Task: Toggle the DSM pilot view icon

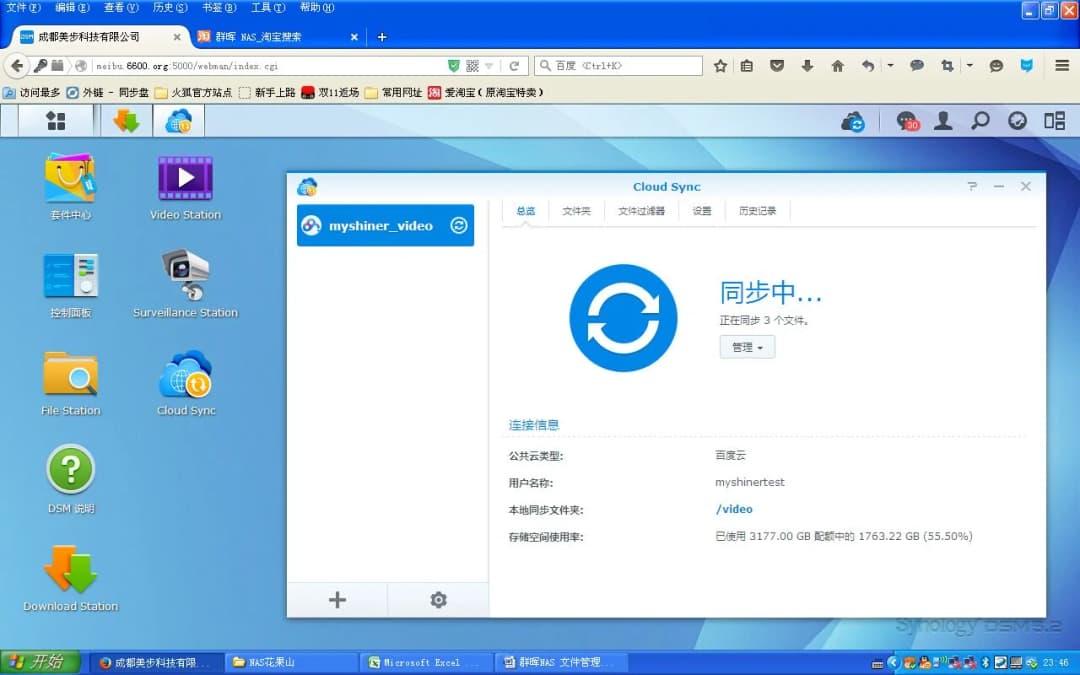Action: tap(1055, 121)
